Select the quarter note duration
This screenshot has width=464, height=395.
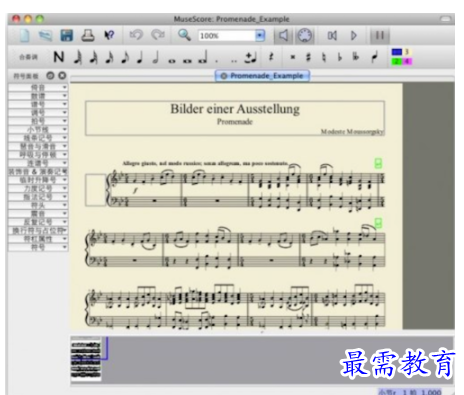tap(140, 57)
